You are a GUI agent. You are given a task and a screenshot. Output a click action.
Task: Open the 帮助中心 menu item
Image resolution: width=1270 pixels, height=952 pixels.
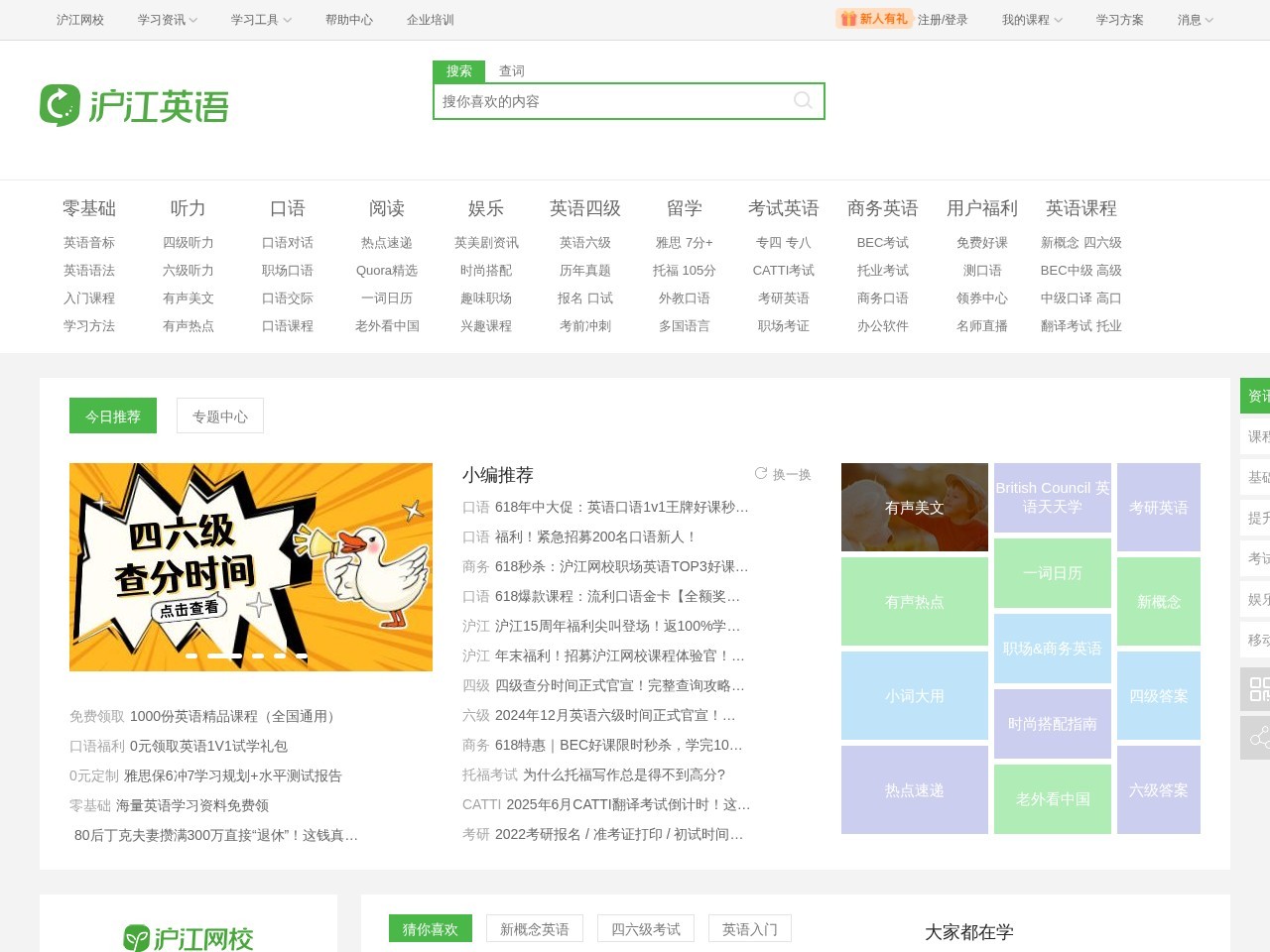[x=347, y=19]
